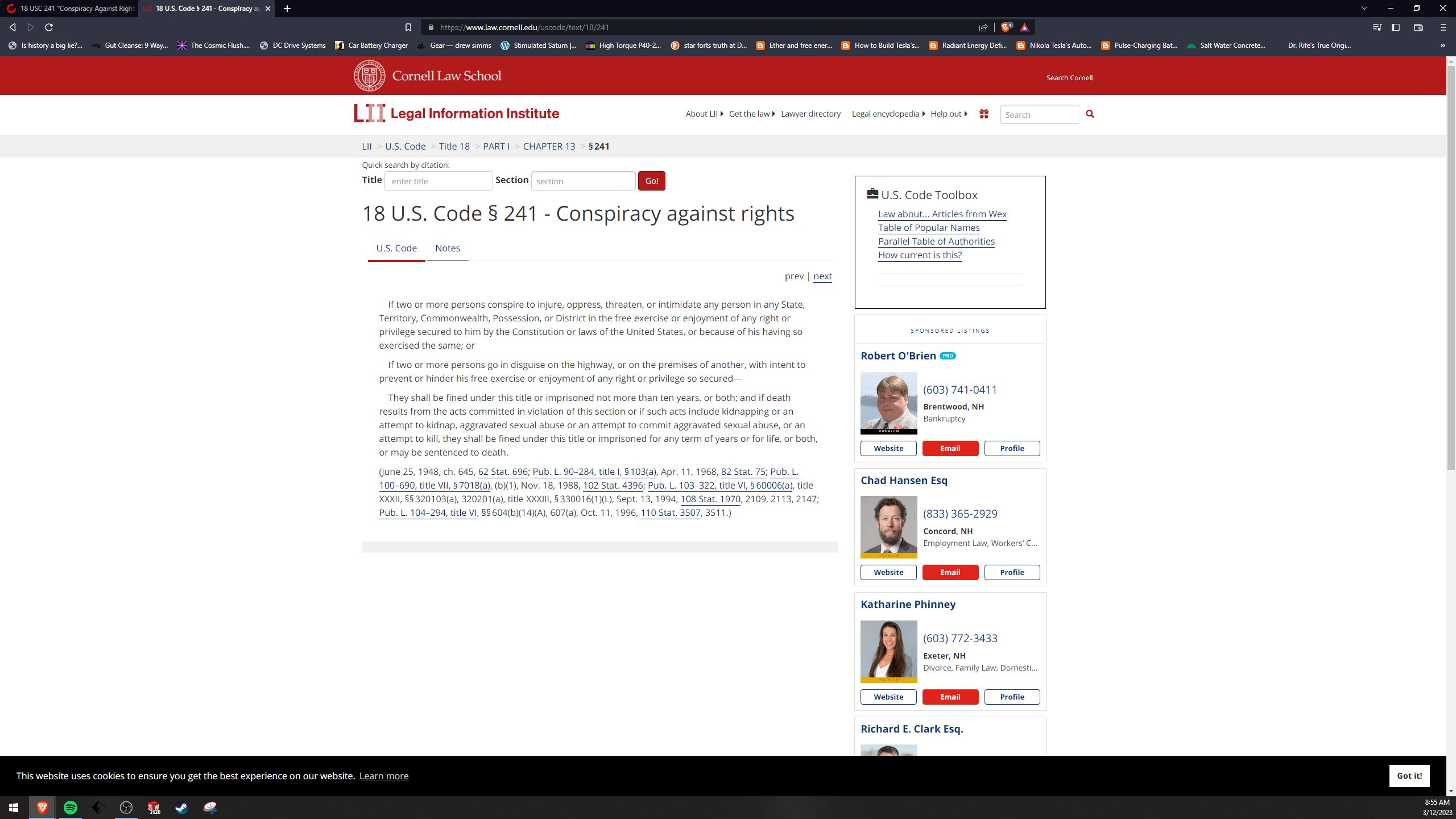Image resolution: width=1456 pixels, height=819 pixels.
Task: Open Spotify from the taskbar
Action: pyautogui.click(x=71, y=808)
